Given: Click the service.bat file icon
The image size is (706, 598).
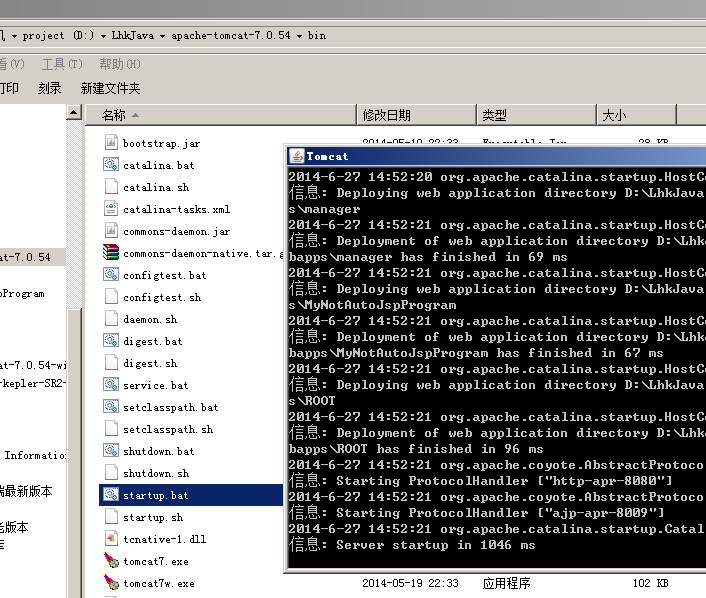Looking at the screenshot, I should tap(111, 385).
